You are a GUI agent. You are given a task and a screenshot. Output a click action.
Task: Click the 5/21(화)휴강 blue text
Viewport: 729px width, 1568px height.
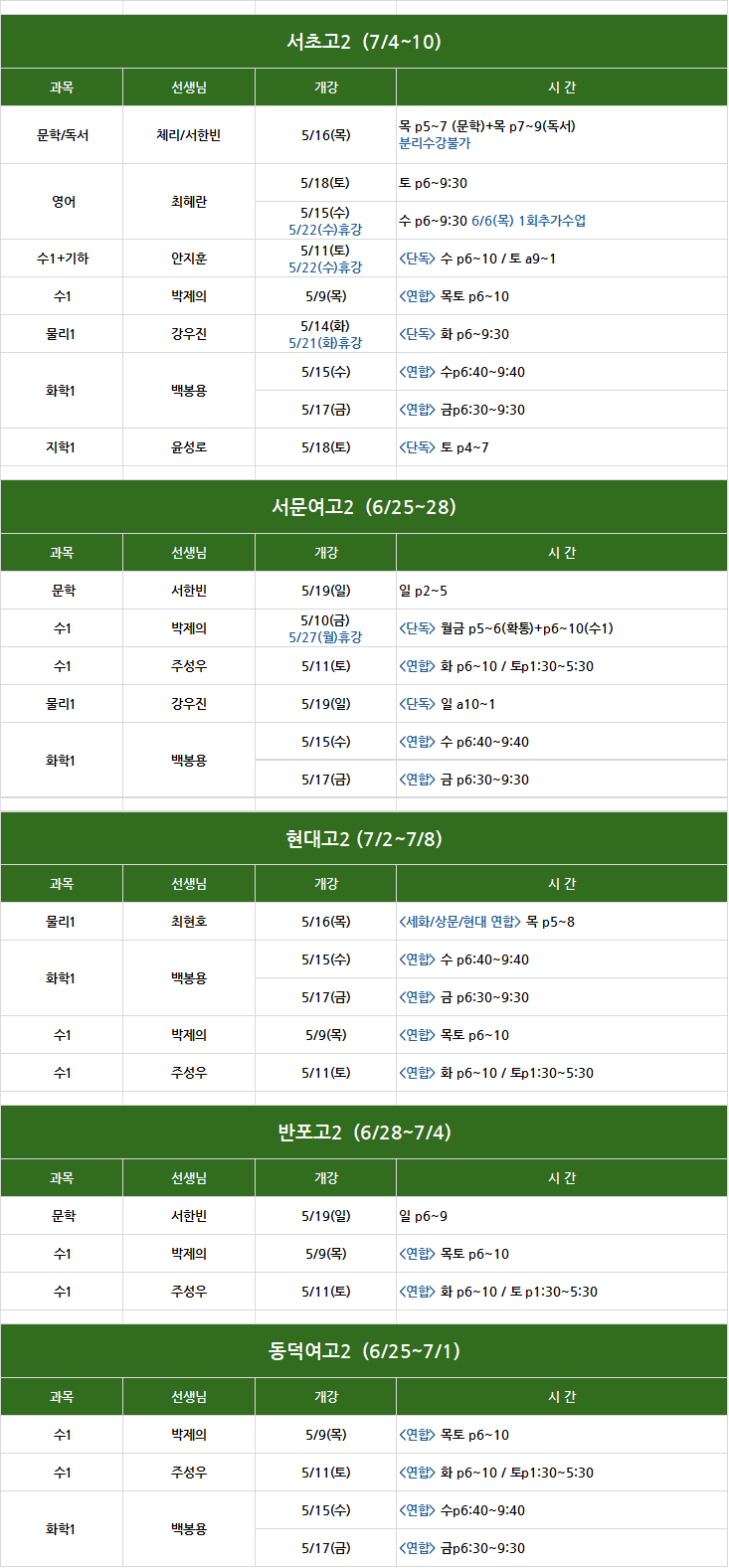coord(325,343)
